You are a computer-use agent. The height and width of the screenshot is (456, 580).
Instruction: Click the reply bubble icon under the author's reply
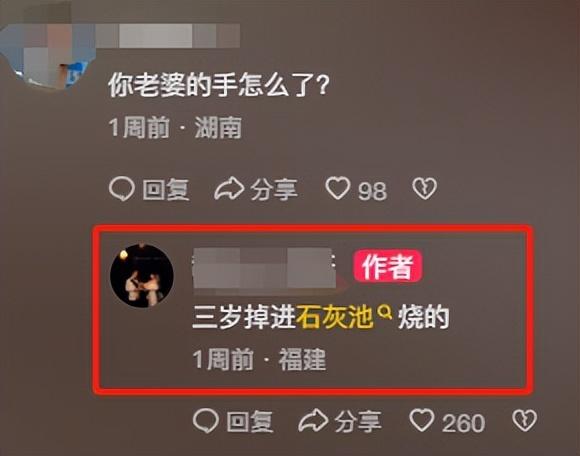point(206,421)
